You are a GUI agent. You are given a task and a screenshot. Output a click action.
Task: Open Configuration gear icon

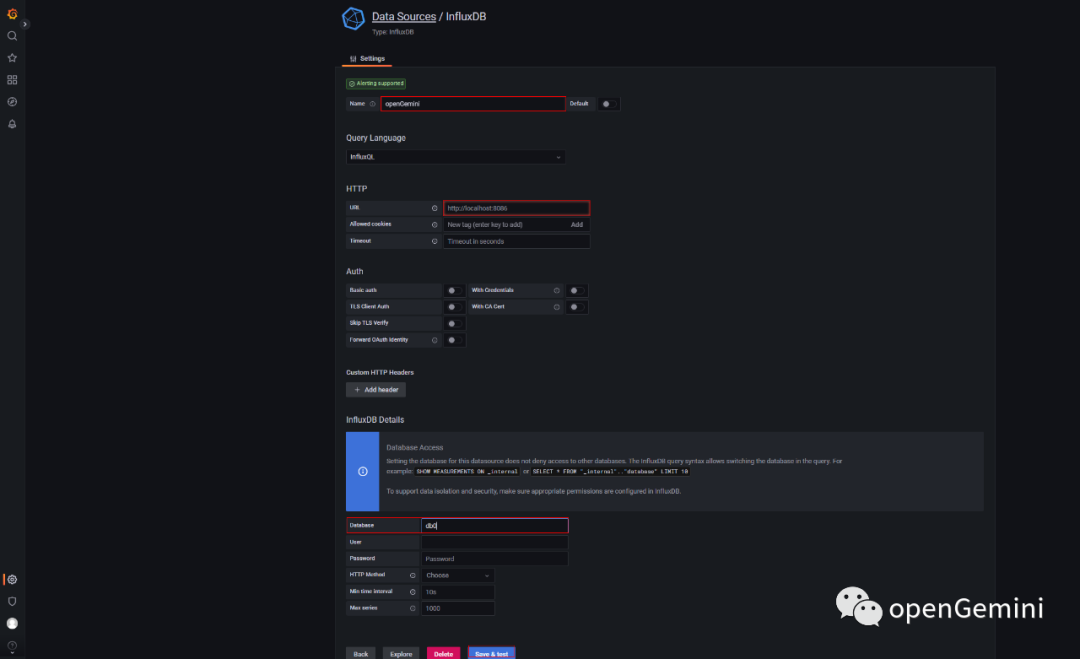[x=12, y=580]
